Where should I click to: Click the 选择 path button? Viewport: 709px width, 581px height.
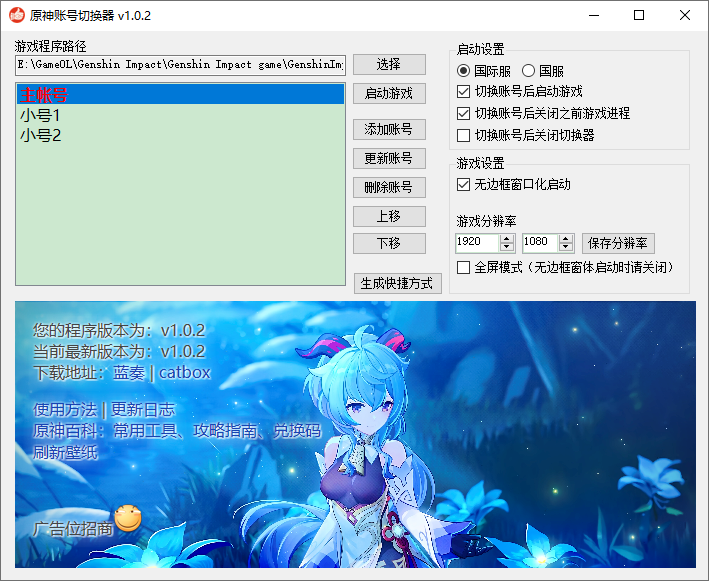click(x=389, y=65)
